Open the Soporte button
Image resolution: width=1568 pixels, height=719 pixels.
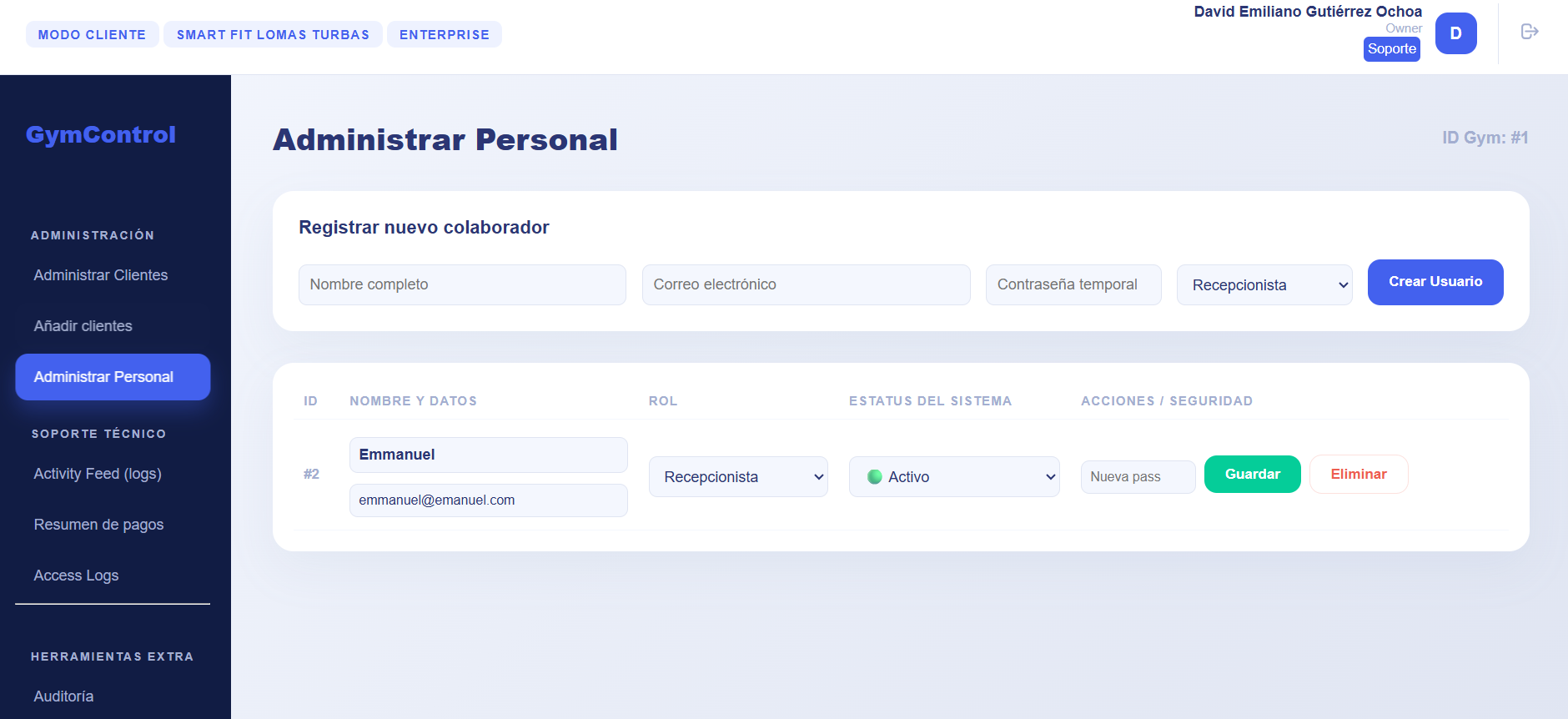click(x=1391, y=48)
